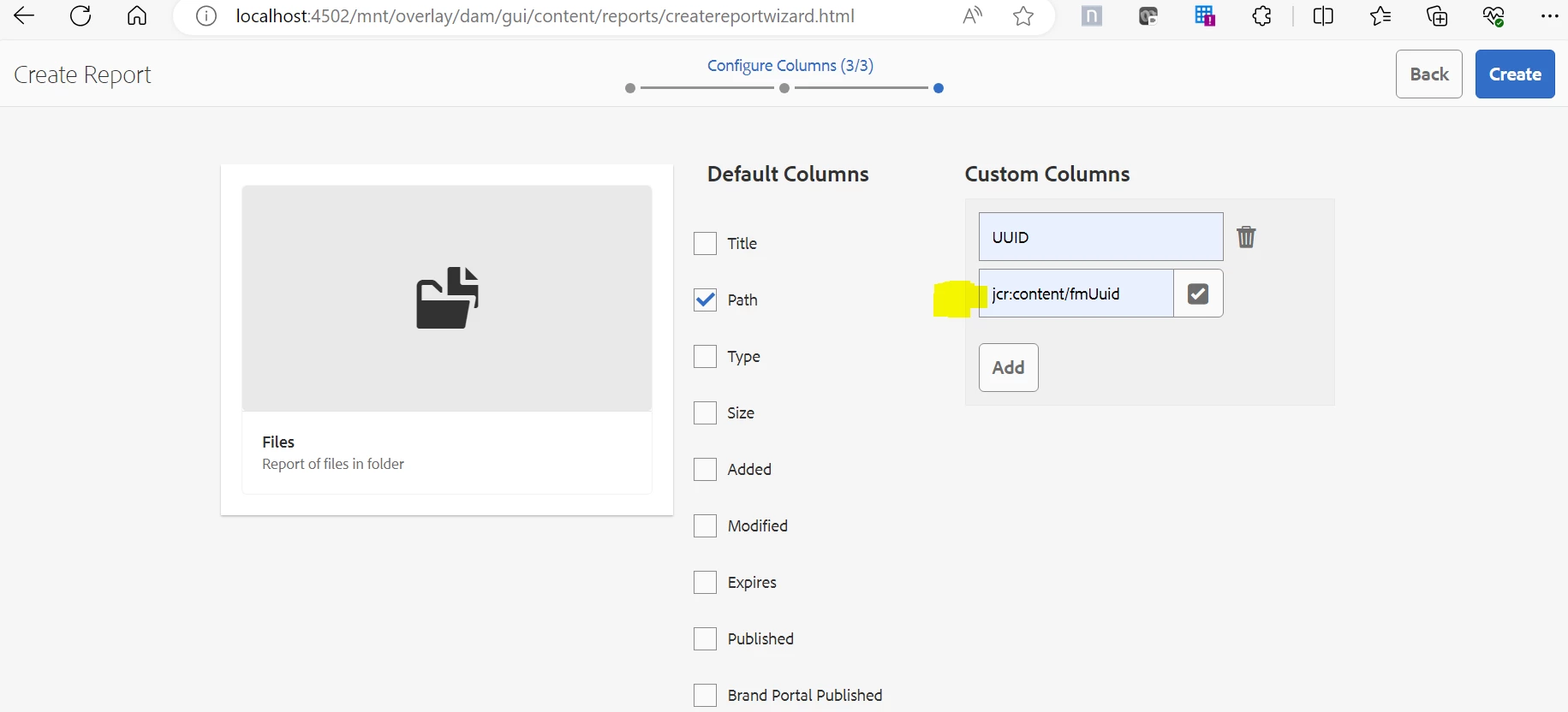
Task: Uncheck the Path column checkbox
Action: point(705,300)
